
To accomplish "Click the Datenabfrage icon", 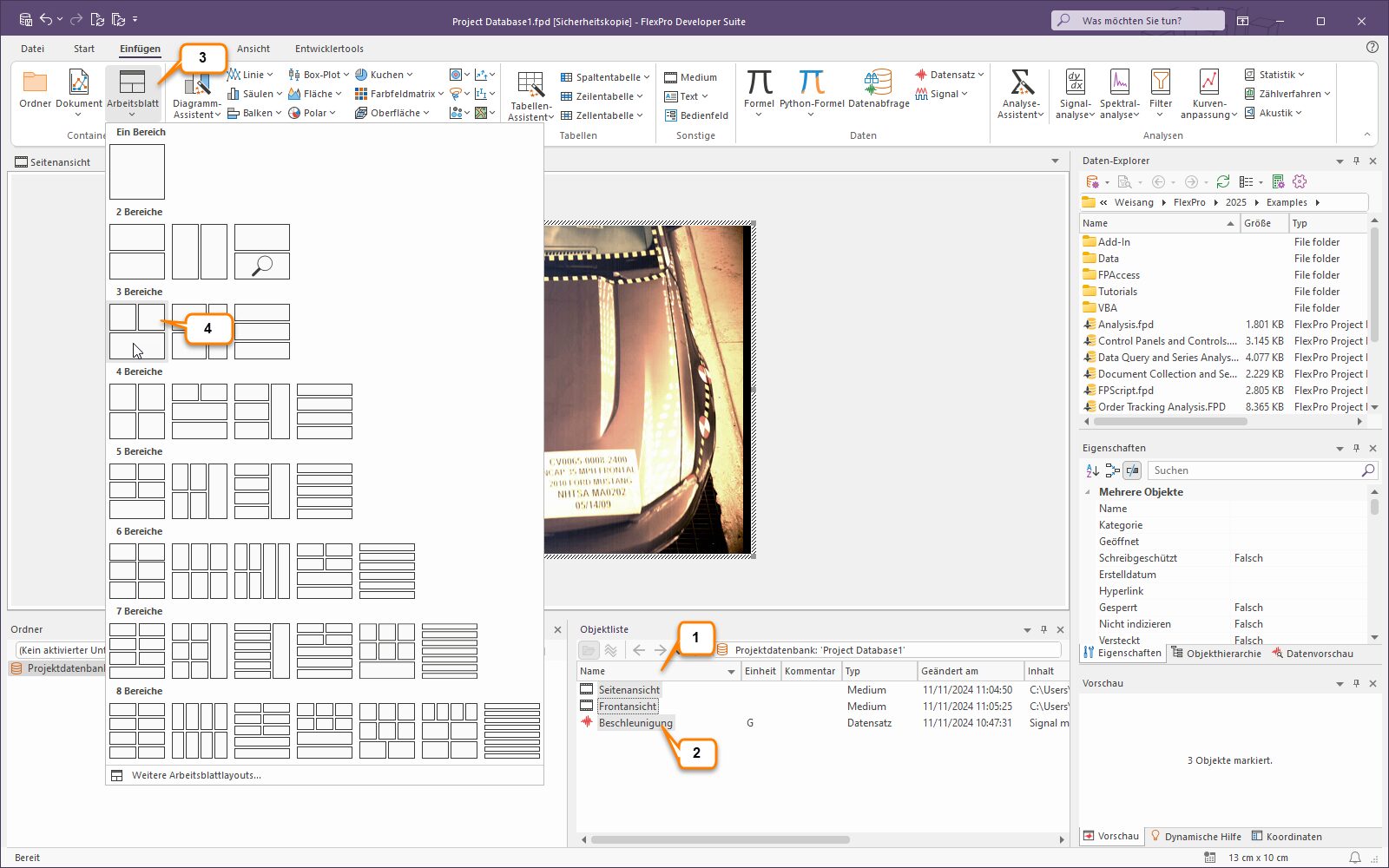I will [x=878, y=83].
